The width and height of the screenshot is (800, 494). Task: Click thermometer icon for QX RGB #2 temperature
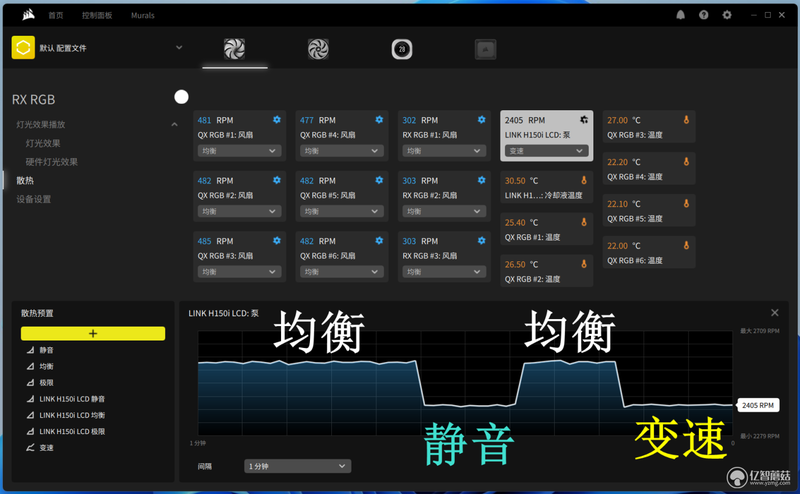click(x=584, y=263)
